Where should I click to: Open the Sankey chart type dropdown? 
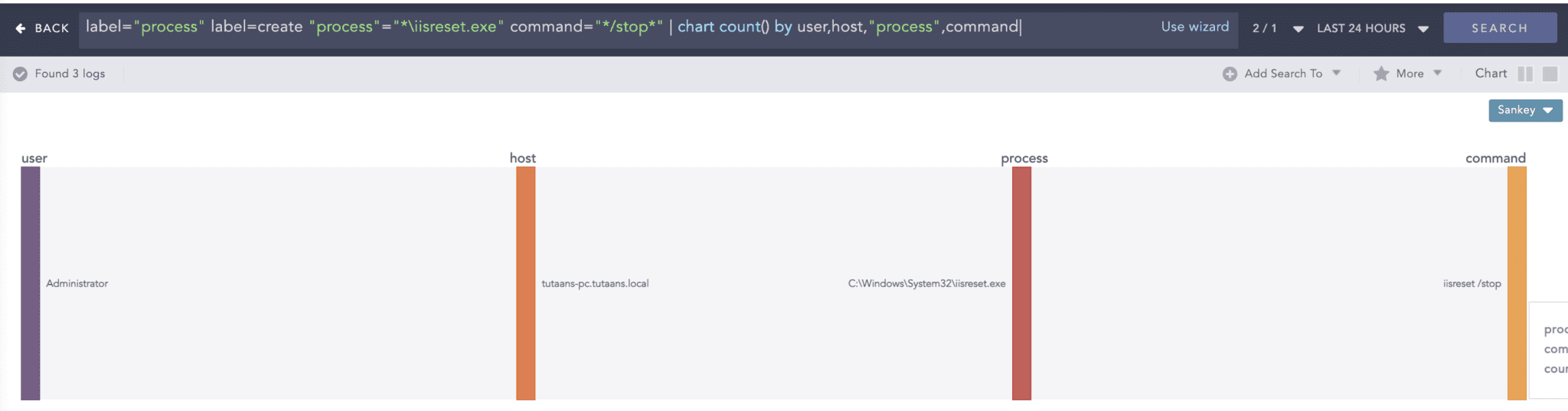[x=1524, y=110]
